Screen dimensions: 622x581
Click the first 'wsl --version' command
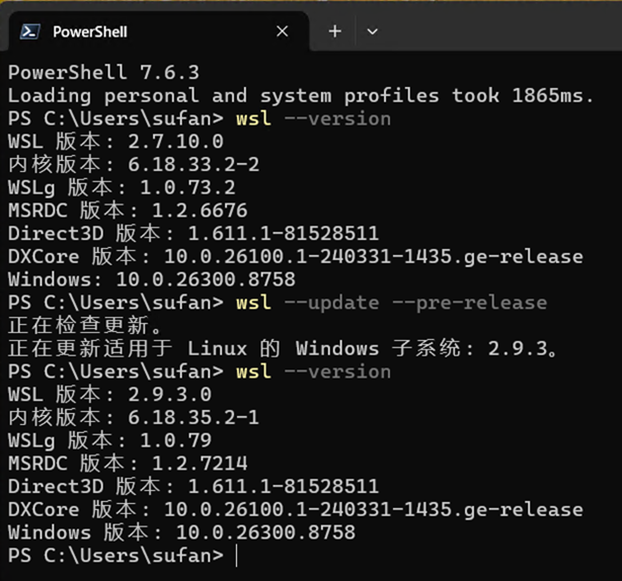(313, 119)
